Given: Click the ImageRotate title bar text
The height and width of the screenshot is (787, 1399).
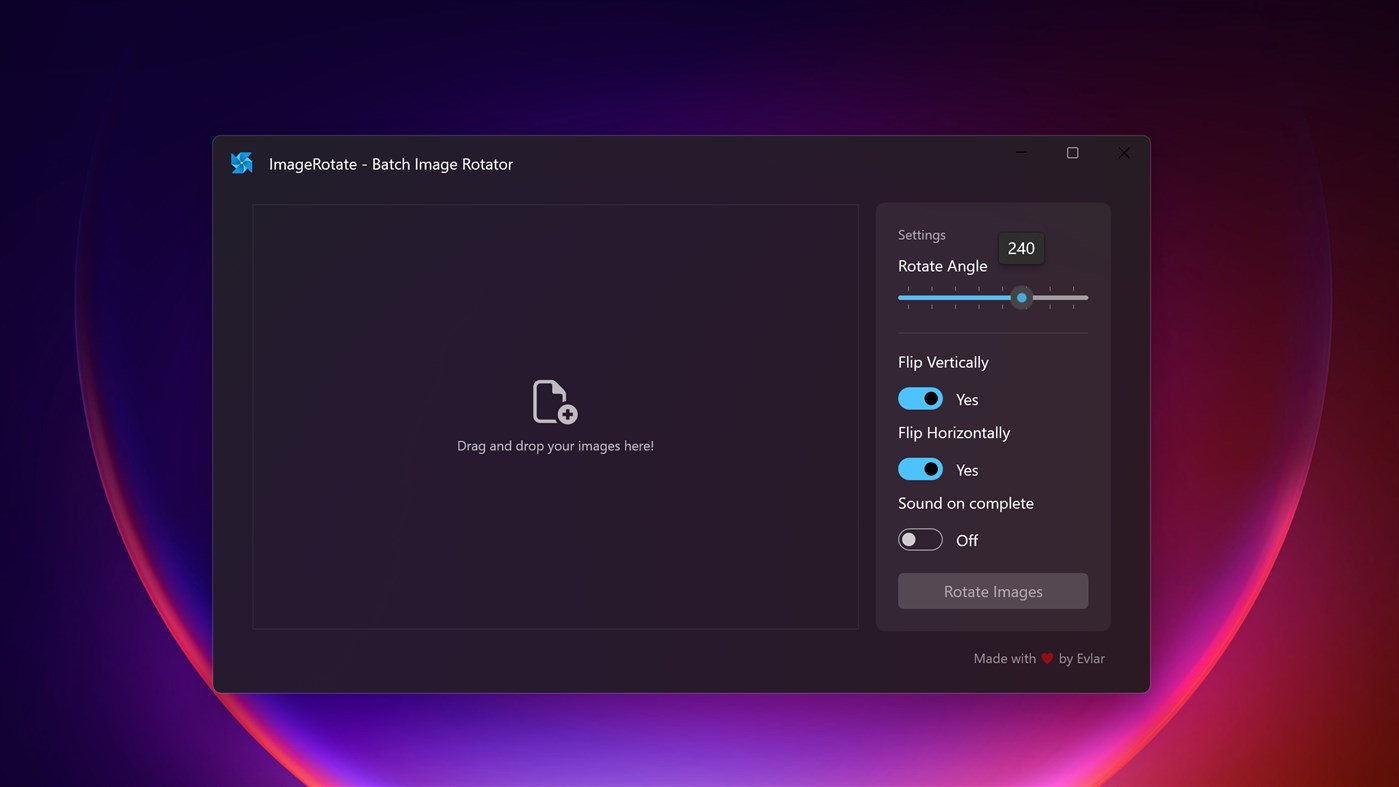Looking at the screenshot, I should tap(391, 163).
